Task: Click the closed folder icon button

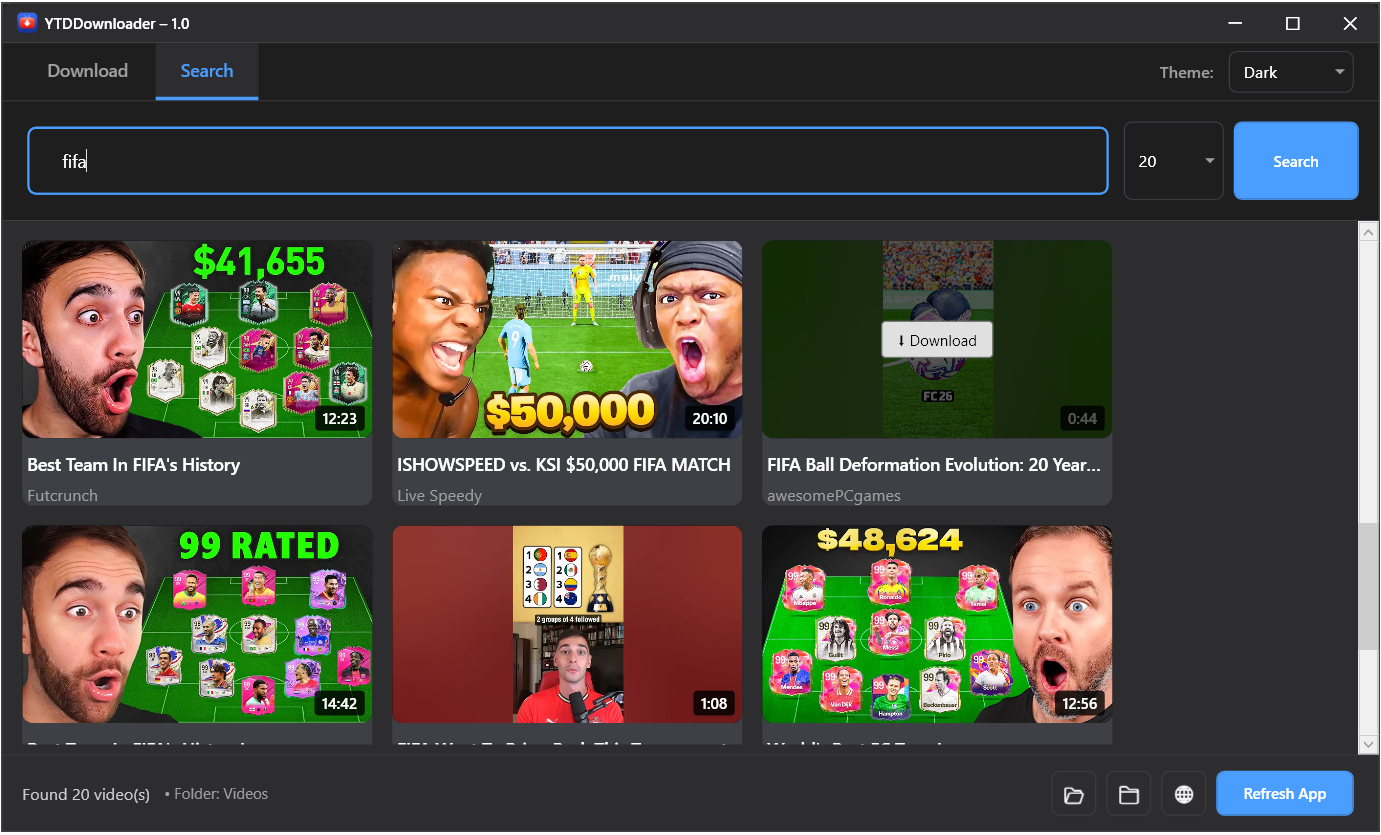Action: tap(1129, 794)
